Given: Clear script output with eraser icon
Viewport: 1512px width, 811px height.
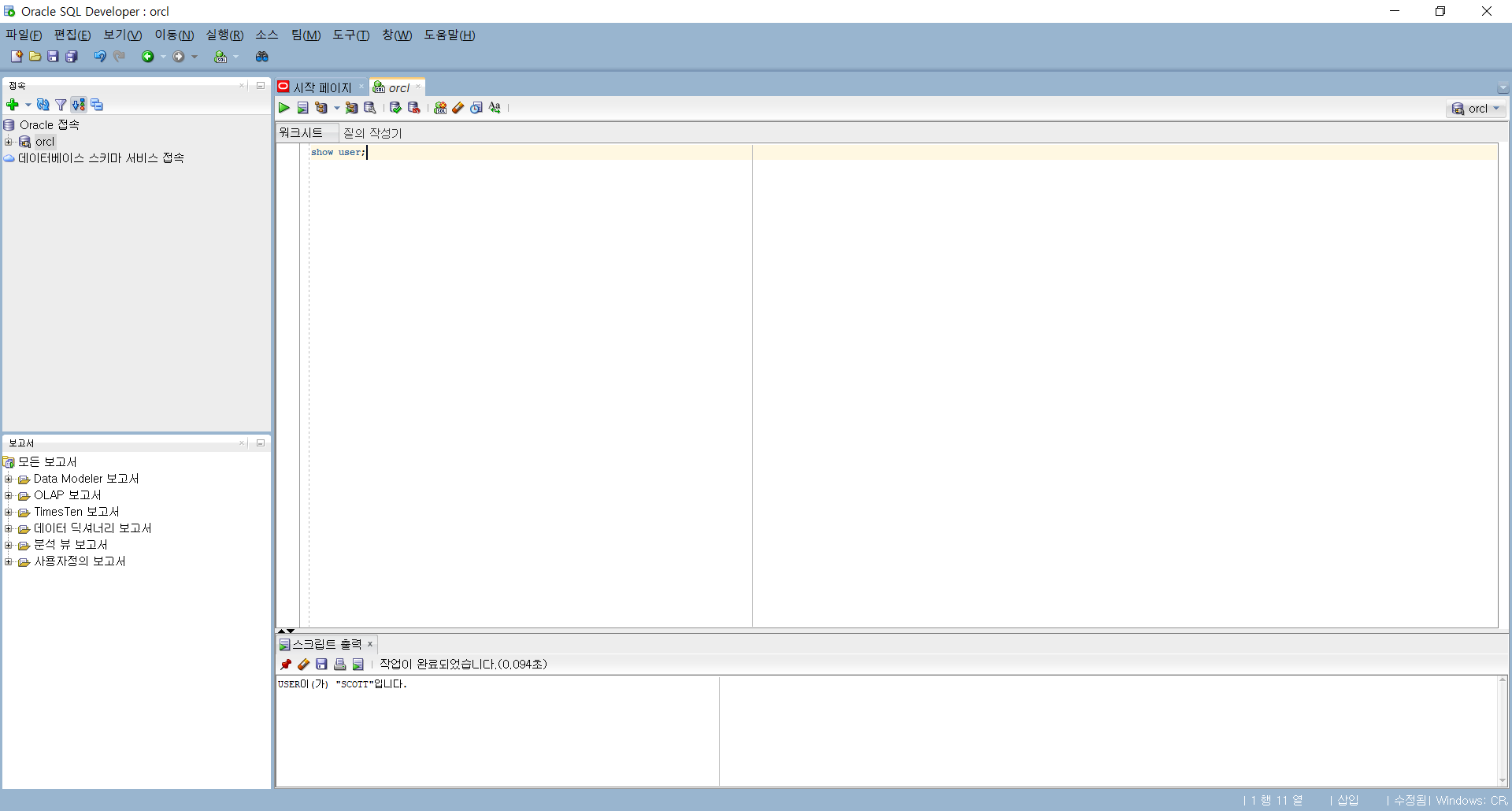Looking at the screenshot, I should point(303,665).
